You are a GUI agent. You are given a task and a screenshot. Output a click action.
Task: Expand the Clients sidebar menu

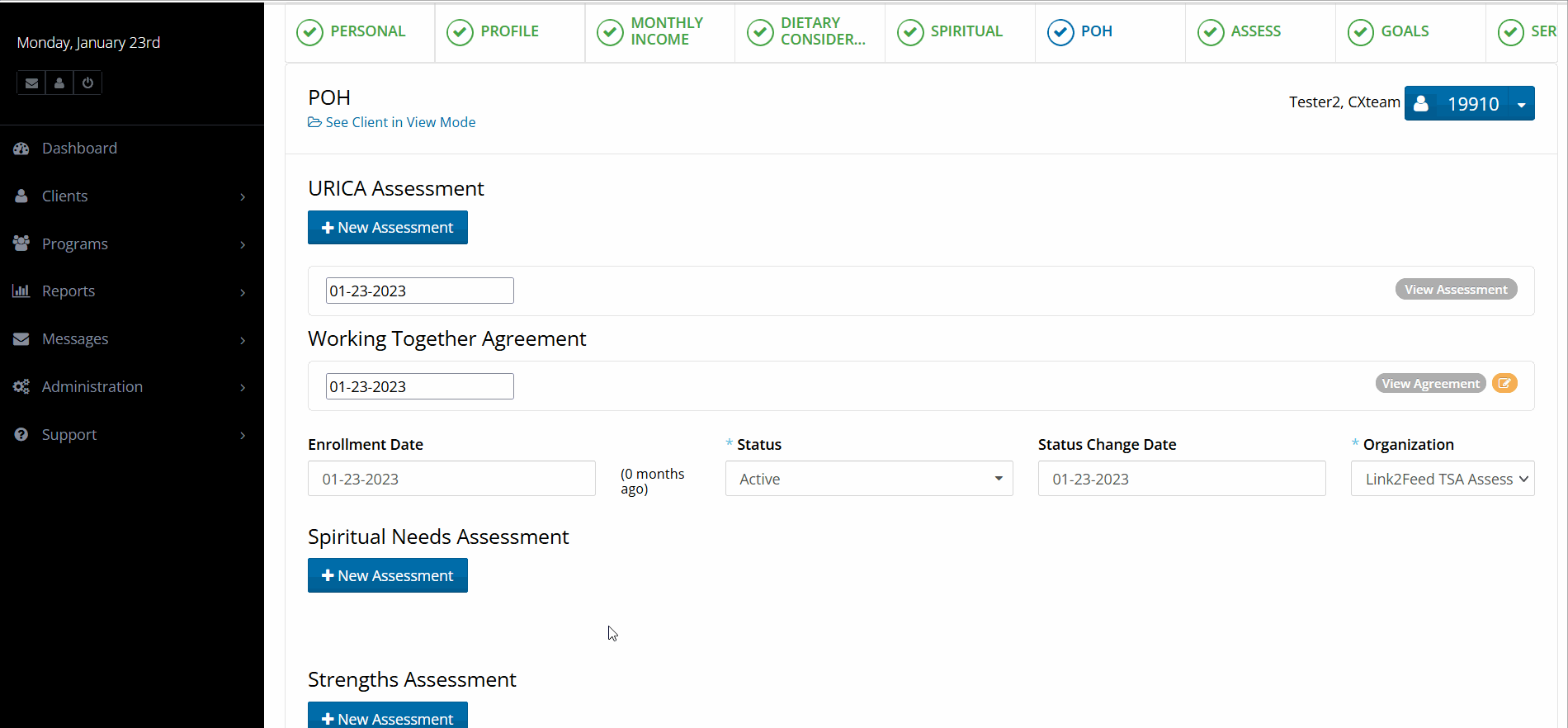[132, 196]
